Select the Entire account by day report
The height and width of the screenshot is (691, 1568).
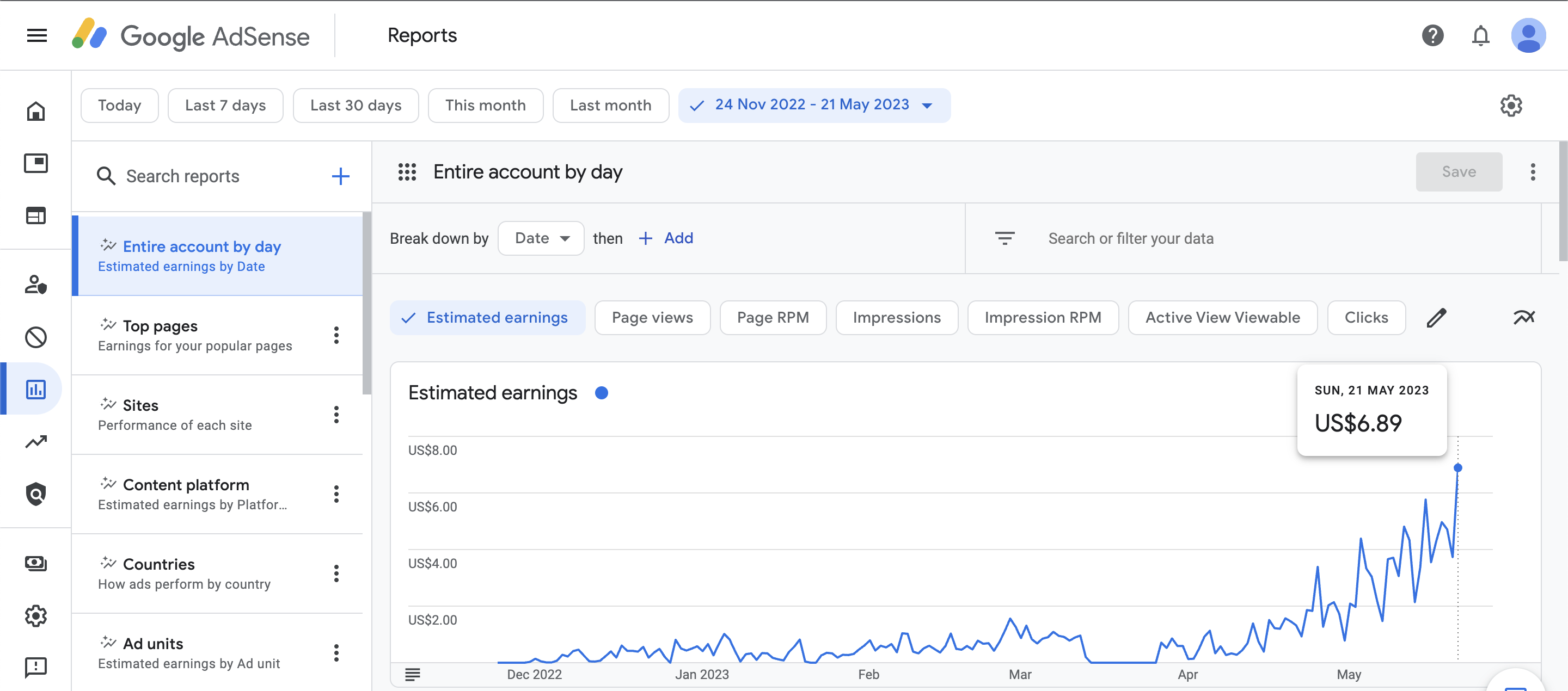[217, 256]
